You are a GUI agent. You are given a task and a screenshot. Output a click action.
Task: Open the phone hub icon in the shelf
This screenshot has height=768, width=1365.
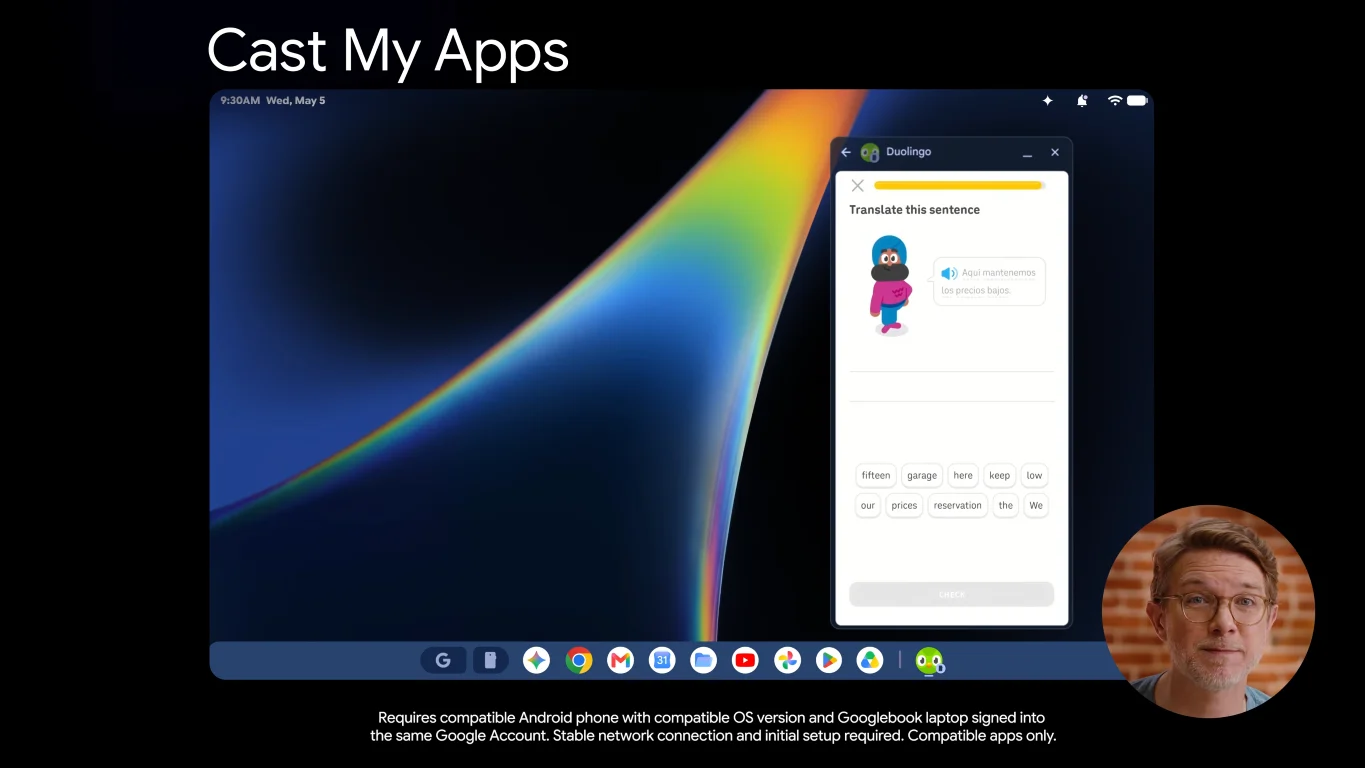[490, 660]
